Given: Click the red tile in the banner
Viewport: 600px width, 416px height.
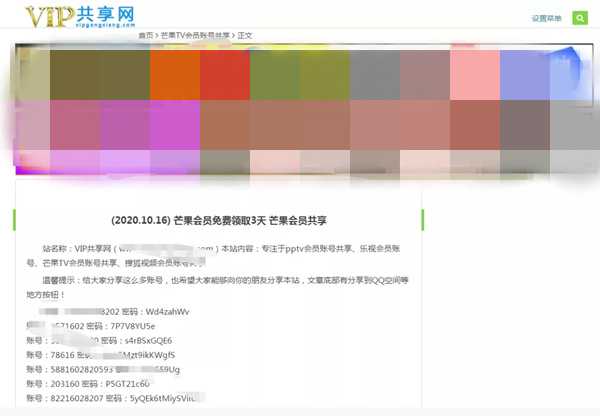Looking at the screenshot, I should tap(224, 72).
